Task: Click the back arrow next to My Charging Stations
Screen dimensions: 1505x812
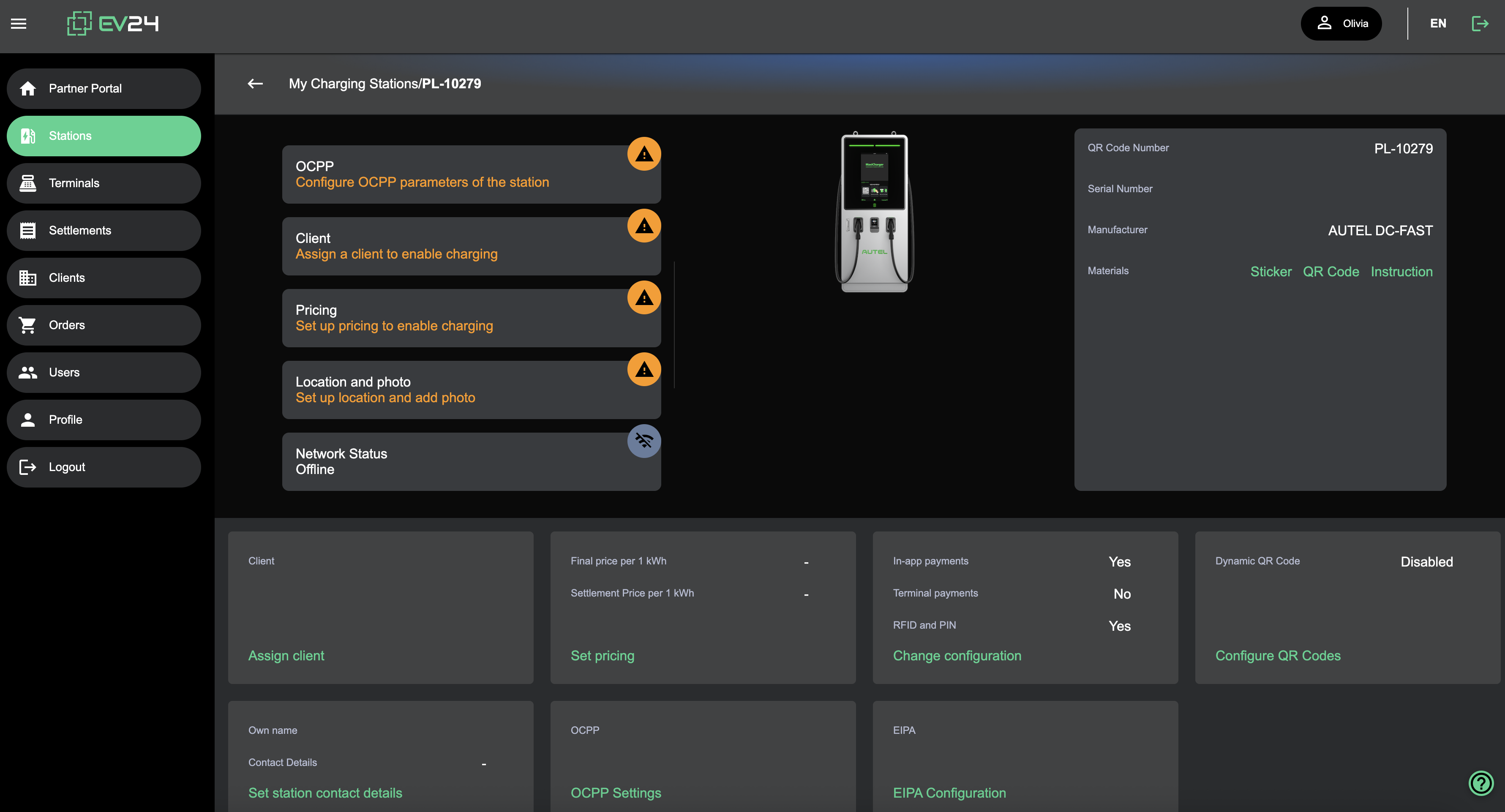Action: tap(255, 84)
